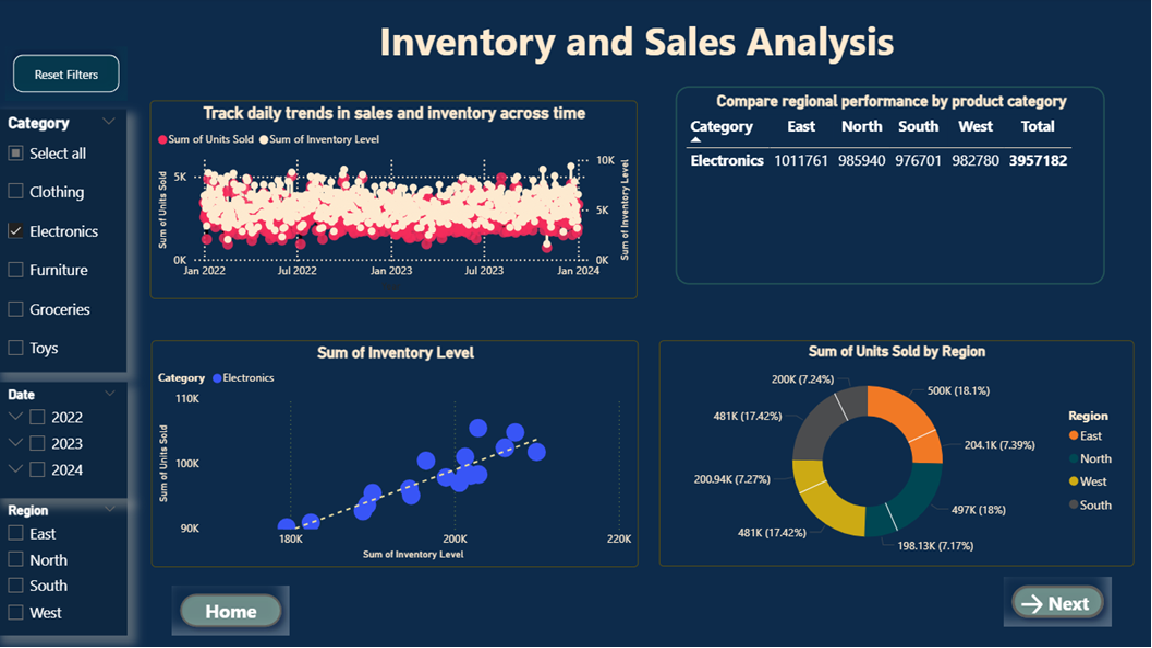The image size is (1152, 648).
Task: Select the West legend yellow marker
Action: [1074, 482]
